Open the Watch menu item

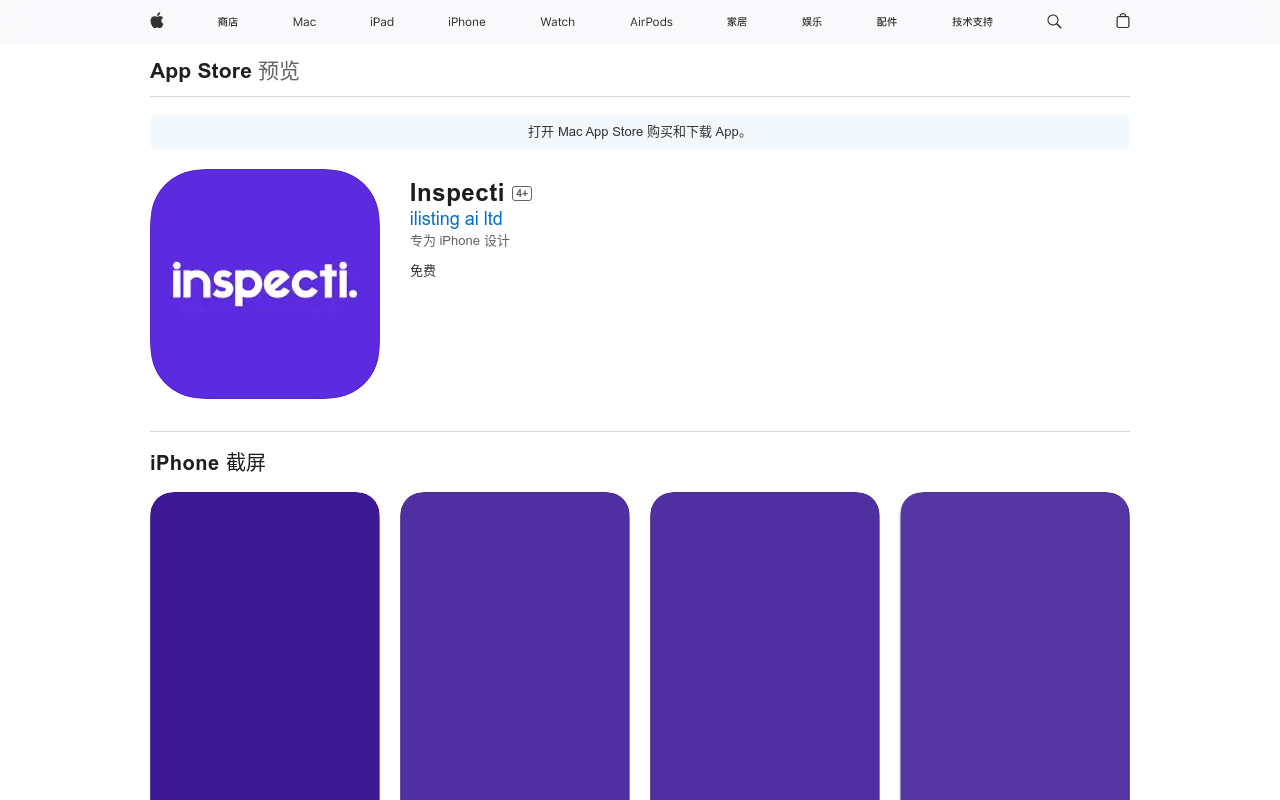click(x=558, y=22)
